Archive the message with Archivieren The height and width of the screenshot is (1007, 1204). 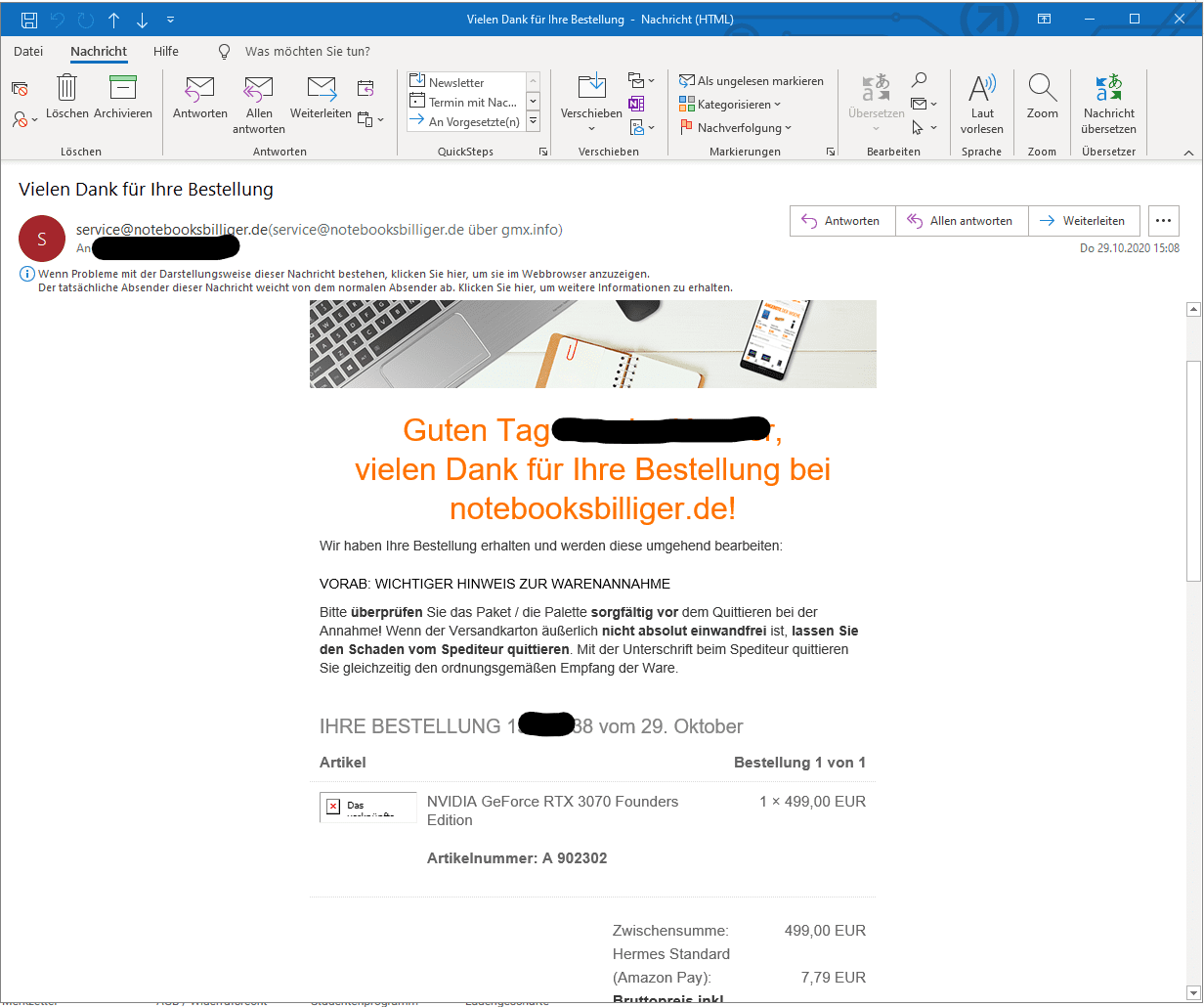(x=123, y=97)
